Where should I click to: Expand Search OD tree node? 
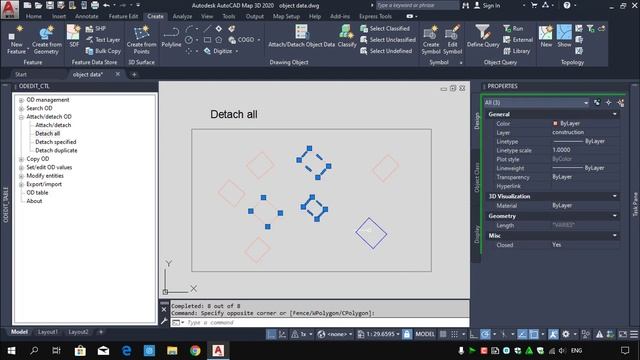[21, 109]
